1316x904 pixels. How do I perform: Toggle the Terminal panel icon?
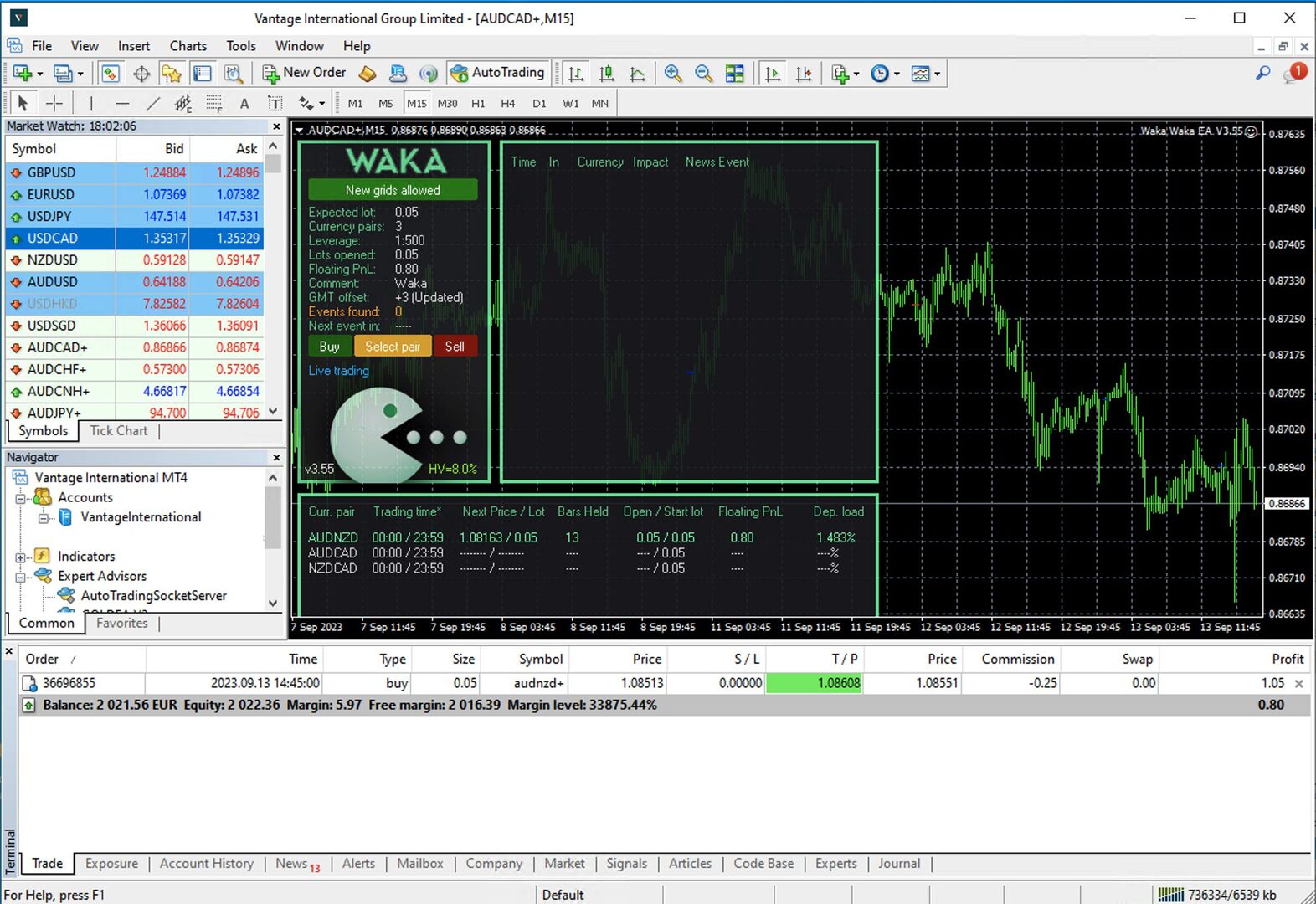click(x=202, y=74)
